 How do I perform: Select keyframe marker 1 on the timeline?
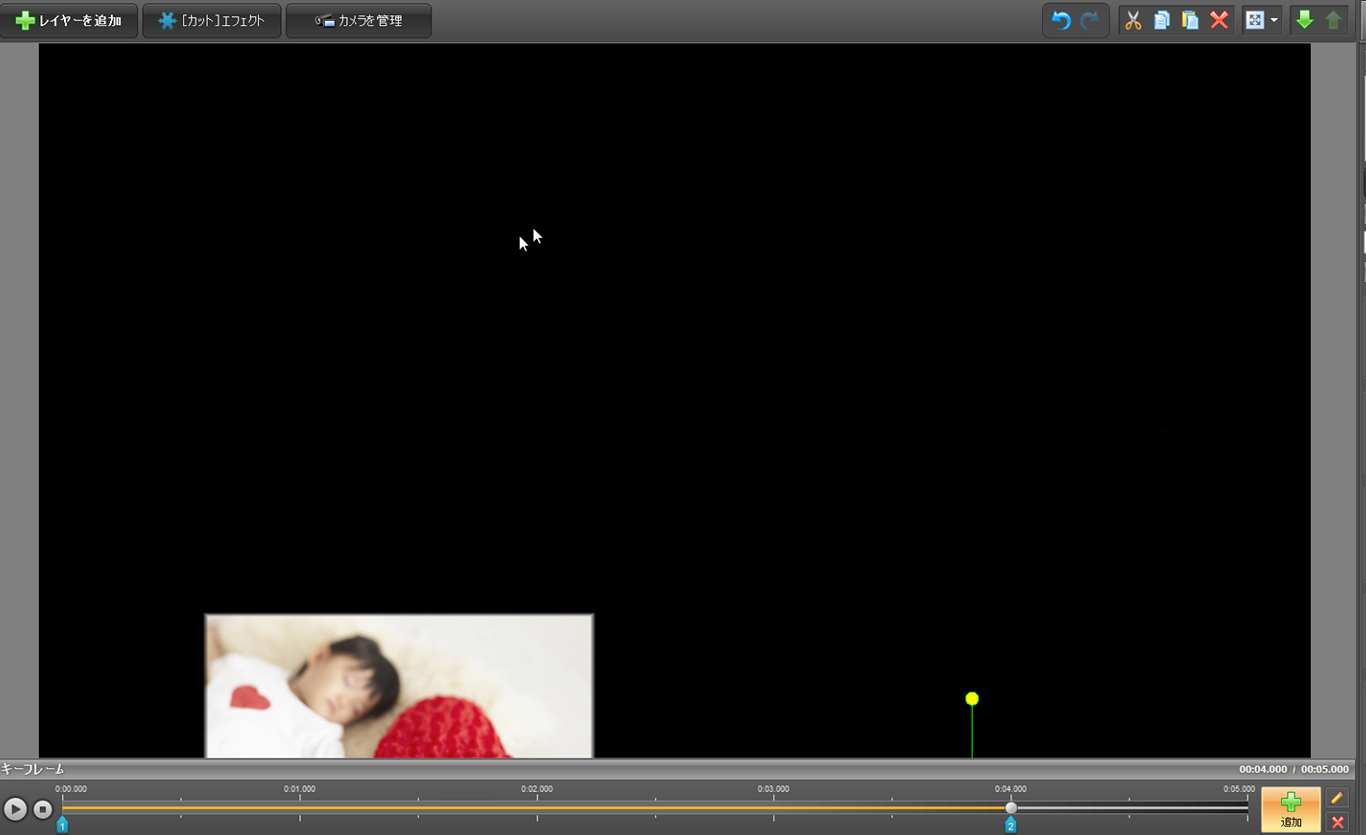62,825
